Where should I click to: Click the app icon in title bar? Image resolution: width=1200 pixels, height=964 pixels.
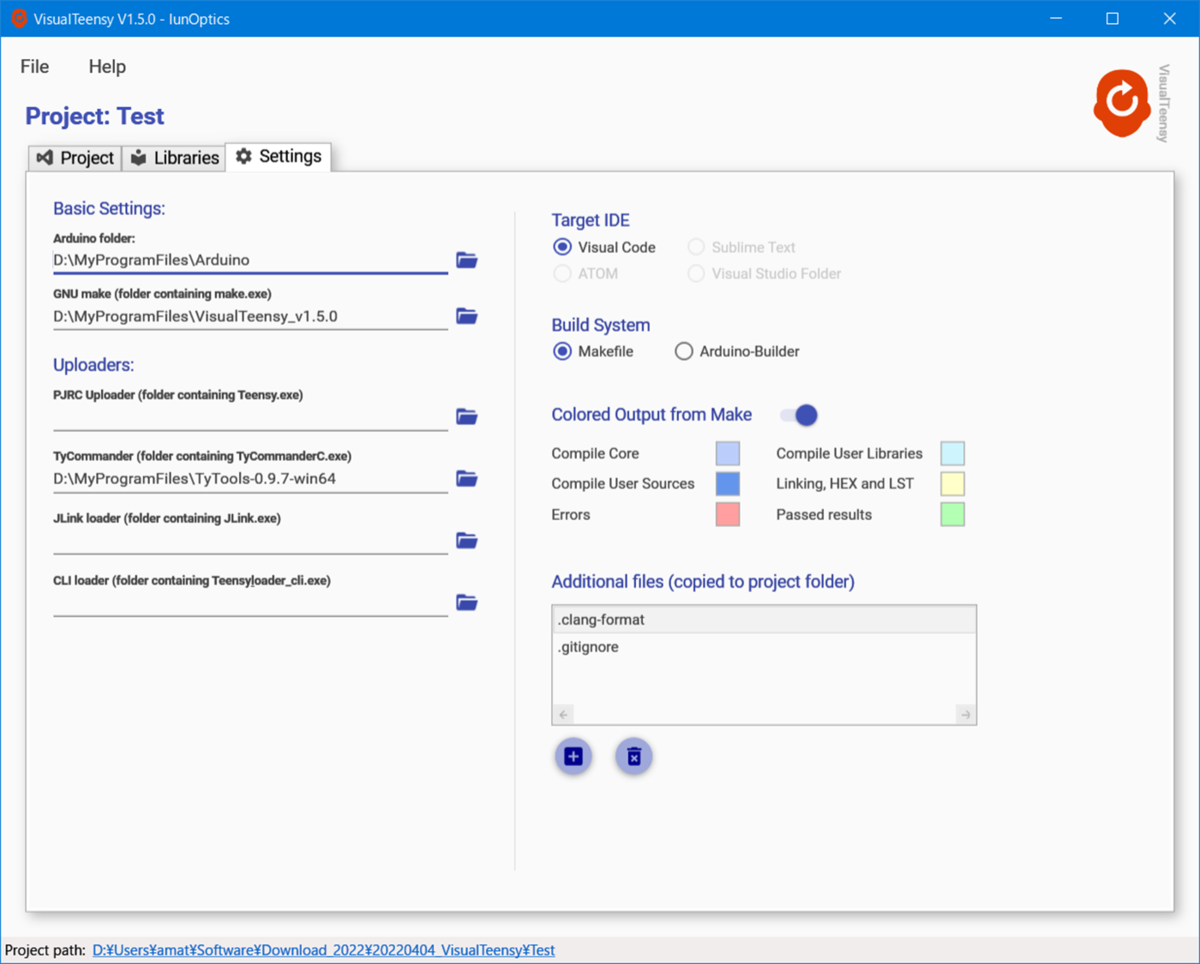[x=18, y=18]
